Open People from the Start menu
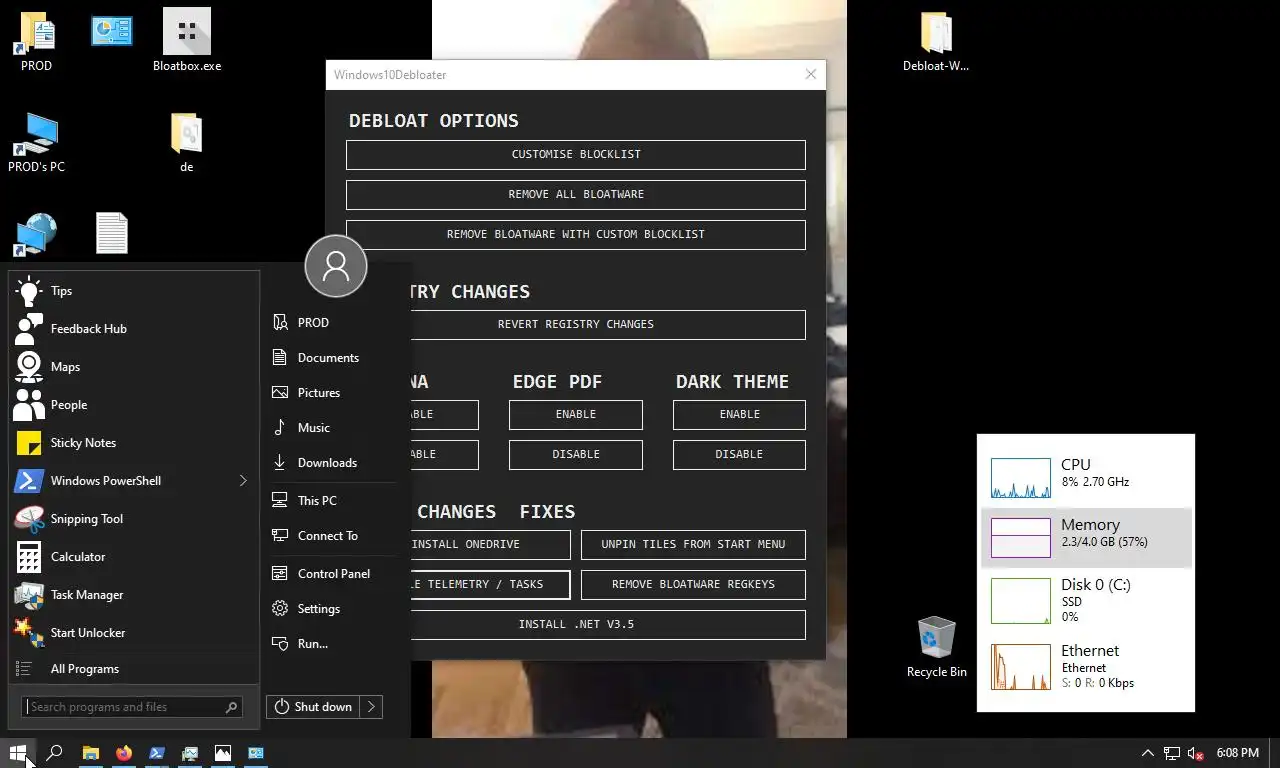The width and height of the screenshot is (1280, 768). pos(134,405)
